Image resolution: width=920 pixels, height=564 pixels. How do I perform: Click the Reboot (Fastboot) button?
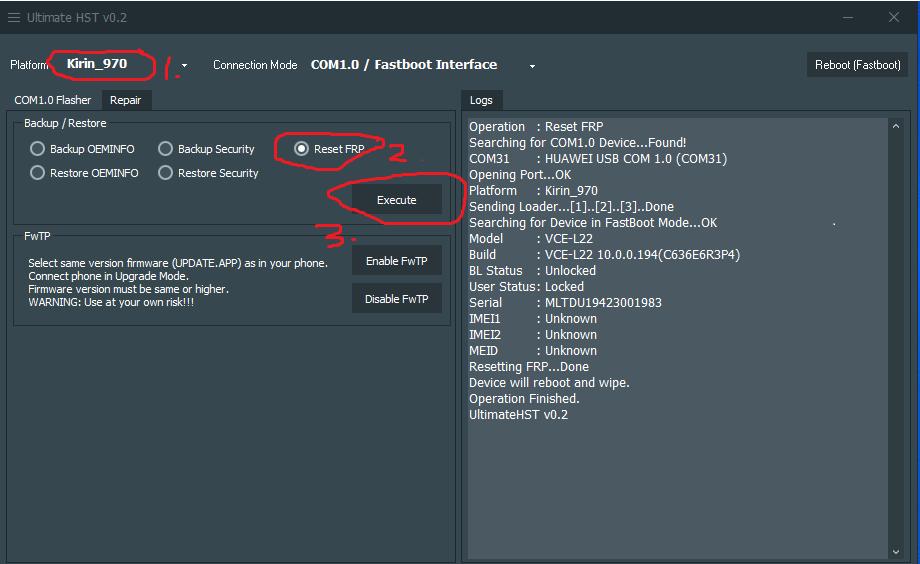(x=857, y=65)
